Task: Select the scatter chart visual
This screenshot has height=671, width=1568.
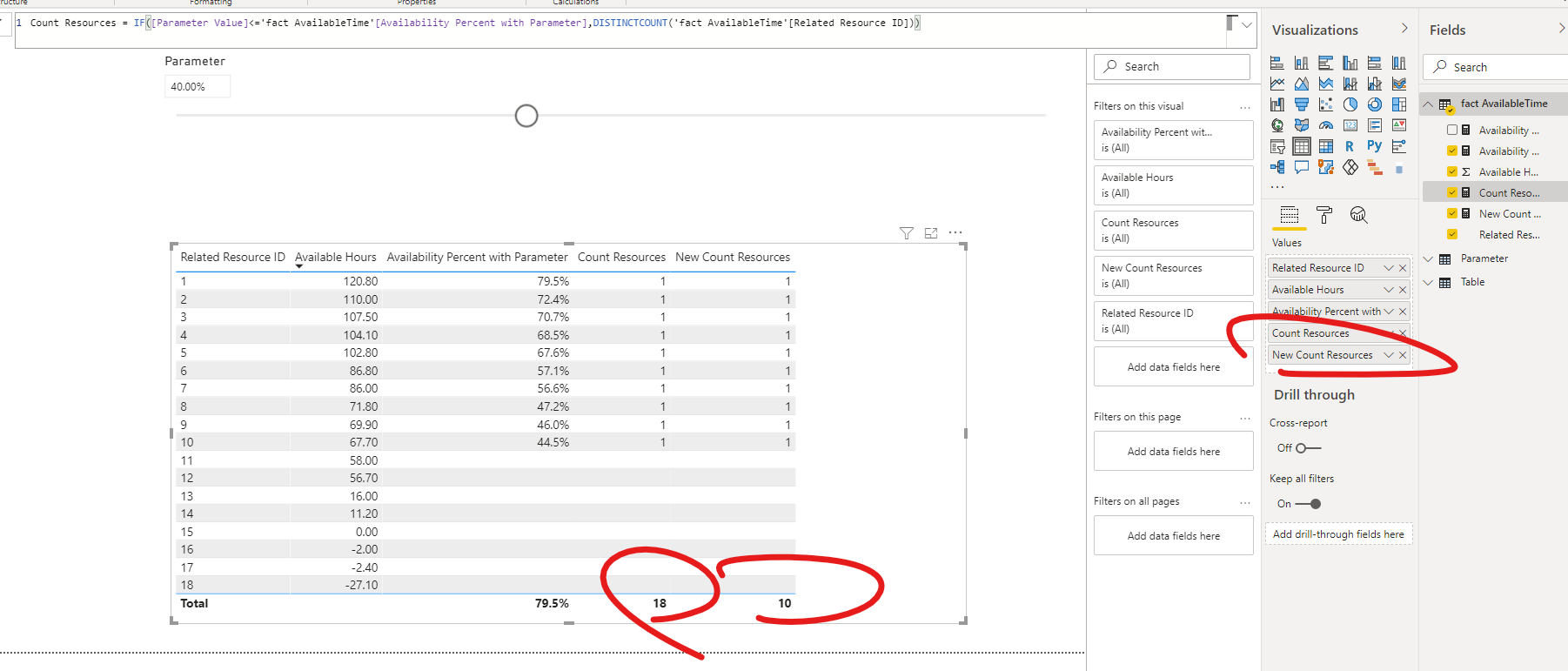Action: click(1326, 104)
